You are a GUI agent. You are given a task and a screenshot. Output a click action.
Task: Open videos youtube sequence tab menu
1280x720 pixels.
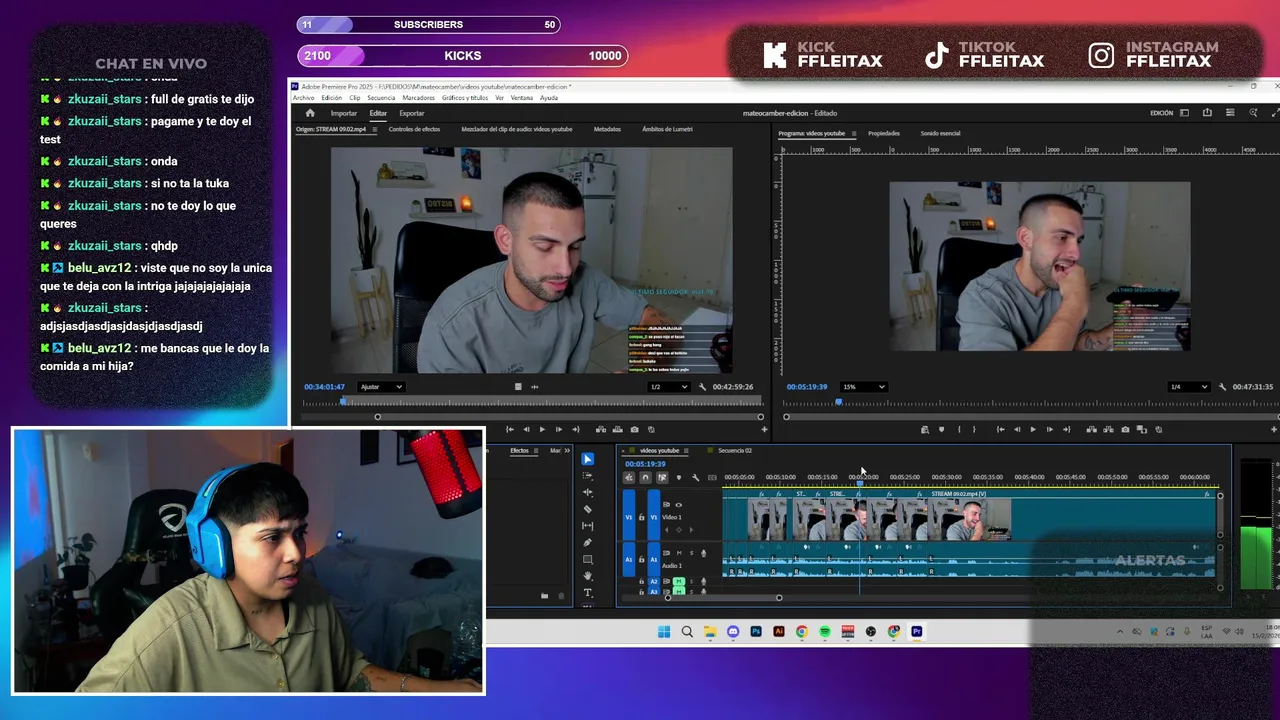coord(686,451)
